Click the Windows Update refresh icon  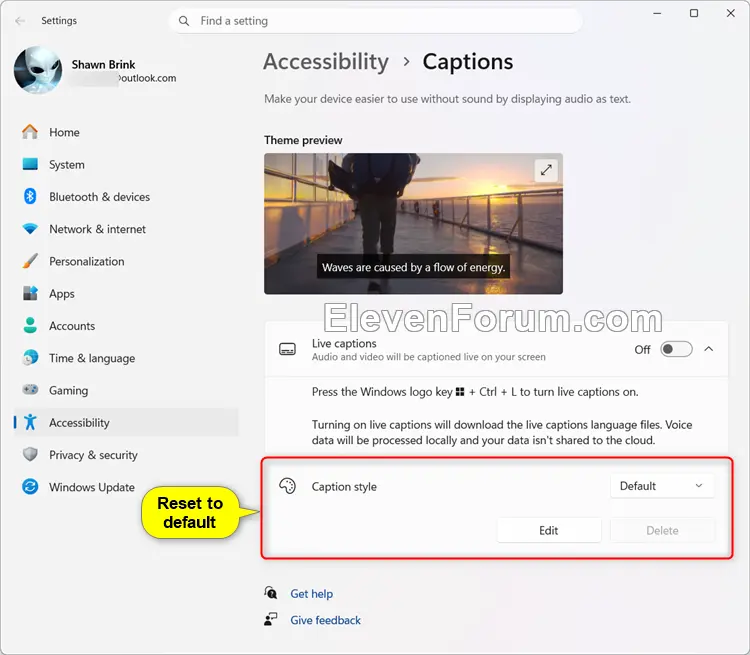30,487
